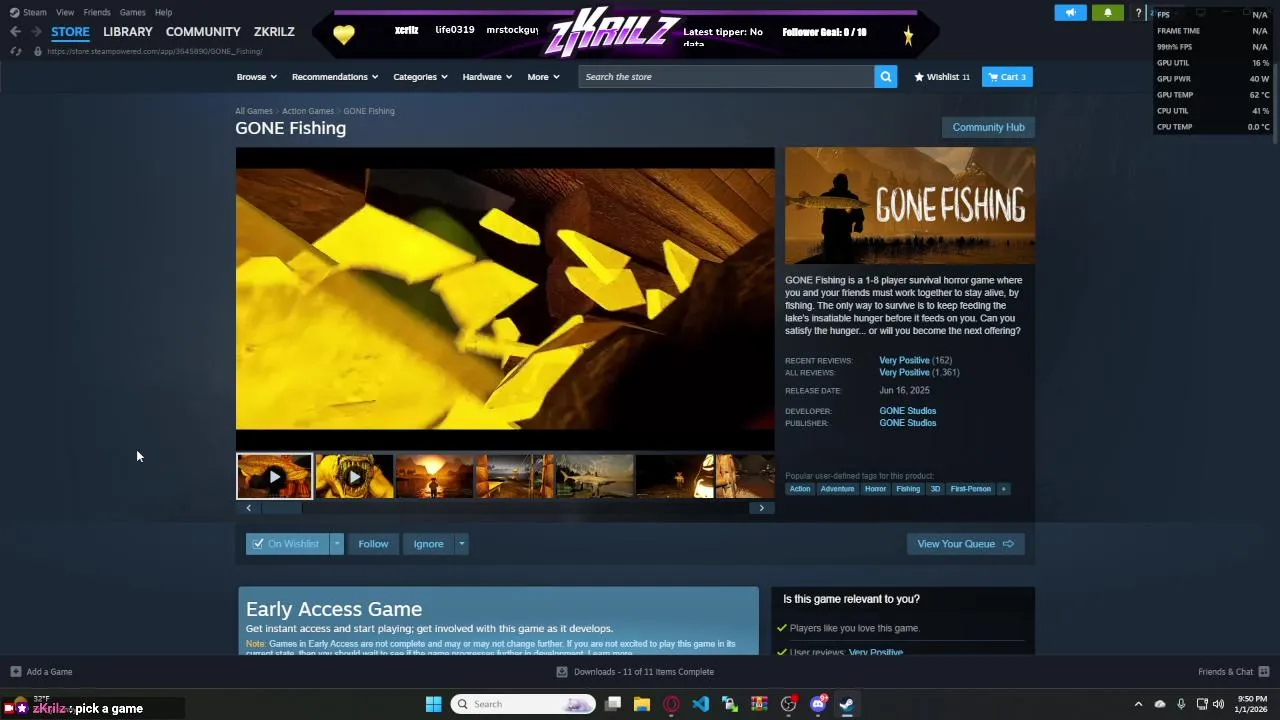Click the Steam taskbar icon

pos(846,704)
